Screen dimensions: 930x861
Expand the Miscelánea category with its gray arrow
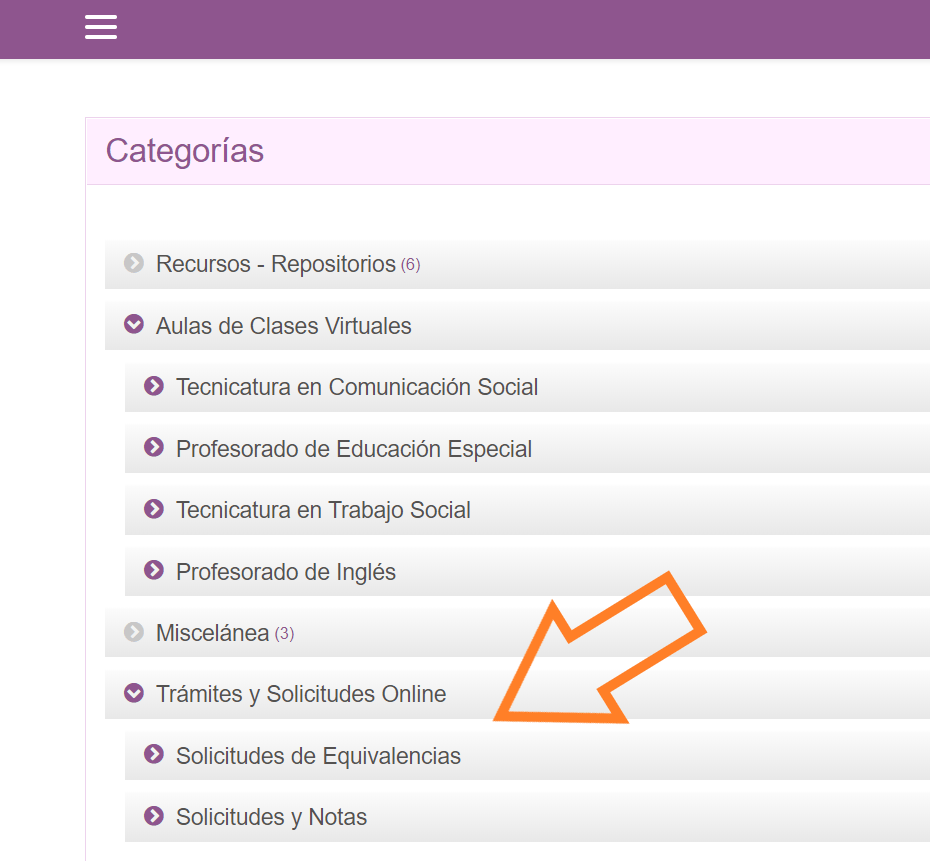[134, 632]
